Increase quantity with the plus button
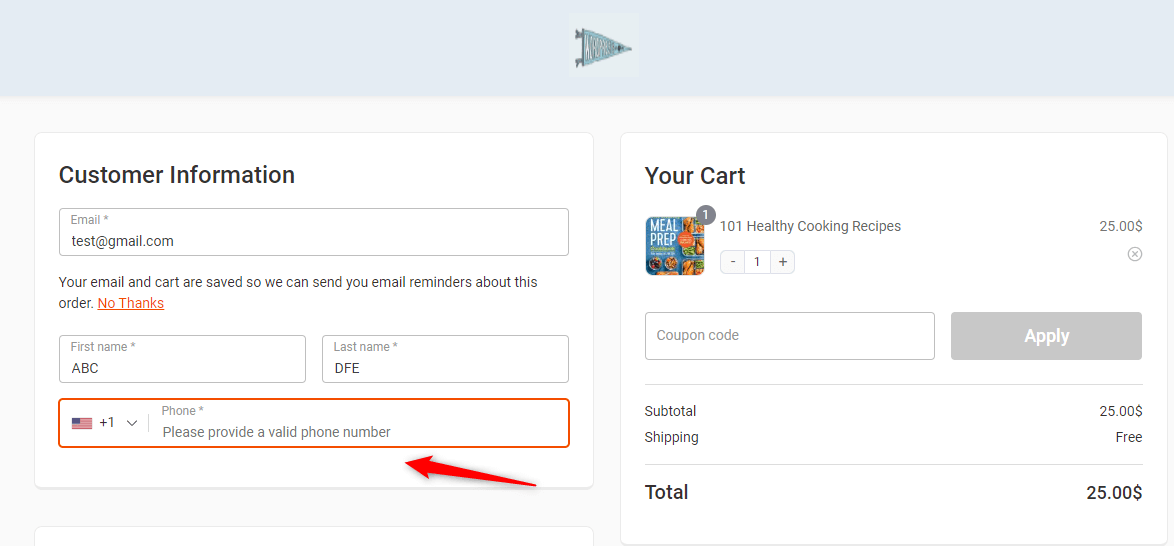The height and width of the screenshot is (546, 1174). [782, 262]
